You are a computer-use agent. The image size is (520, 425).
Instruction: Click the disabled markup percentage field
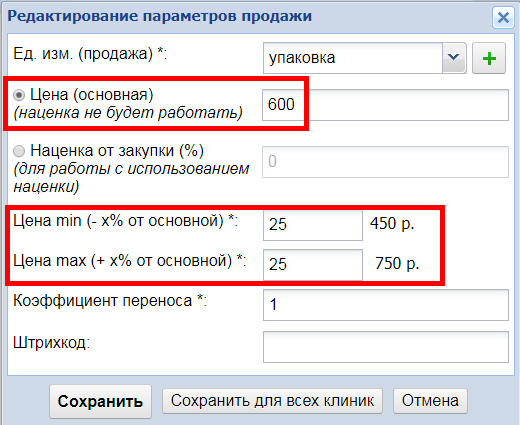coord(385,162)
